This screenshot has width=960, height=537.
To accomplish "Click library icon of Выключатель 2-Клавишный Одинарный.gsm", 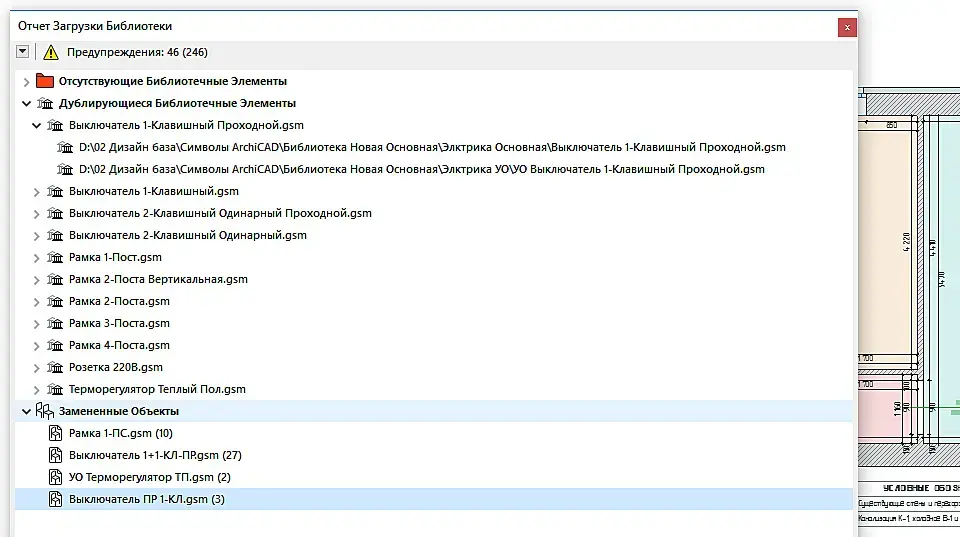I will (55, 235).
